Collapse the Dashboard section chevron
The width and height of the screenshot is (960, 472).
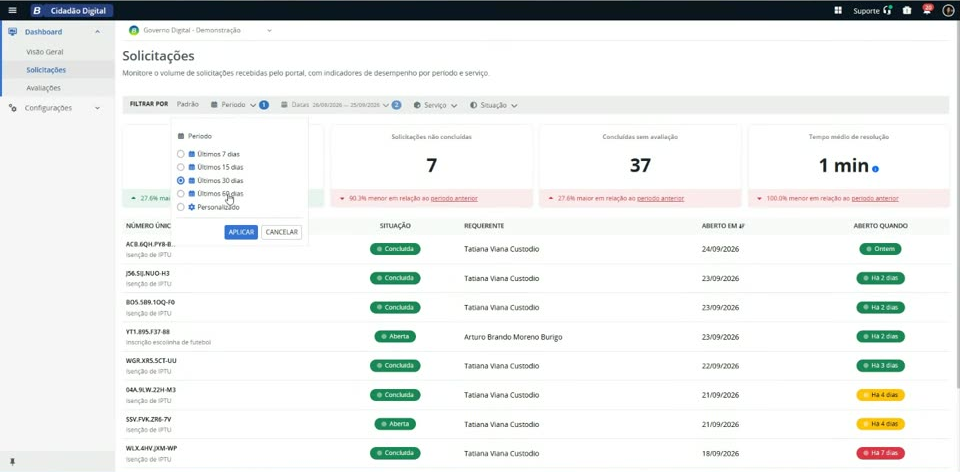(x=97, y=32)
